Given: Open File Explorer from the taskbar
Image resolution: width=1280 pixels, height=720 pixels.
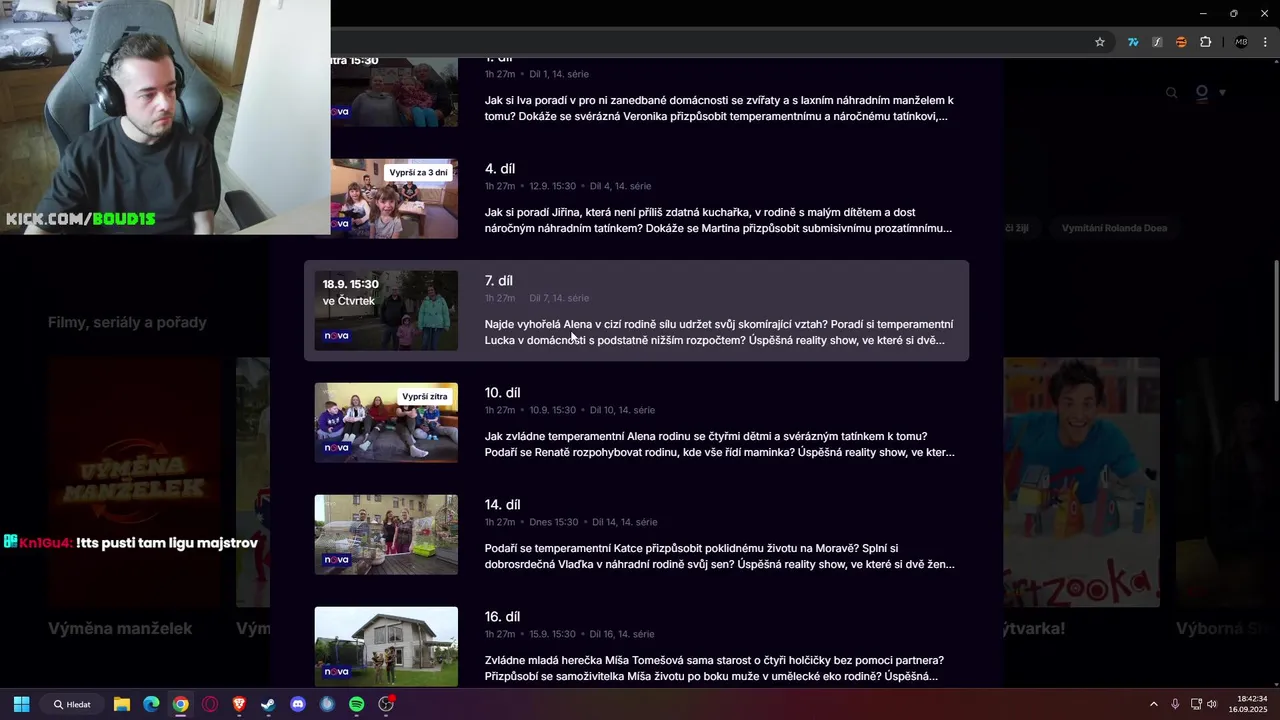Looking at the screenshot, I should 122,704.
